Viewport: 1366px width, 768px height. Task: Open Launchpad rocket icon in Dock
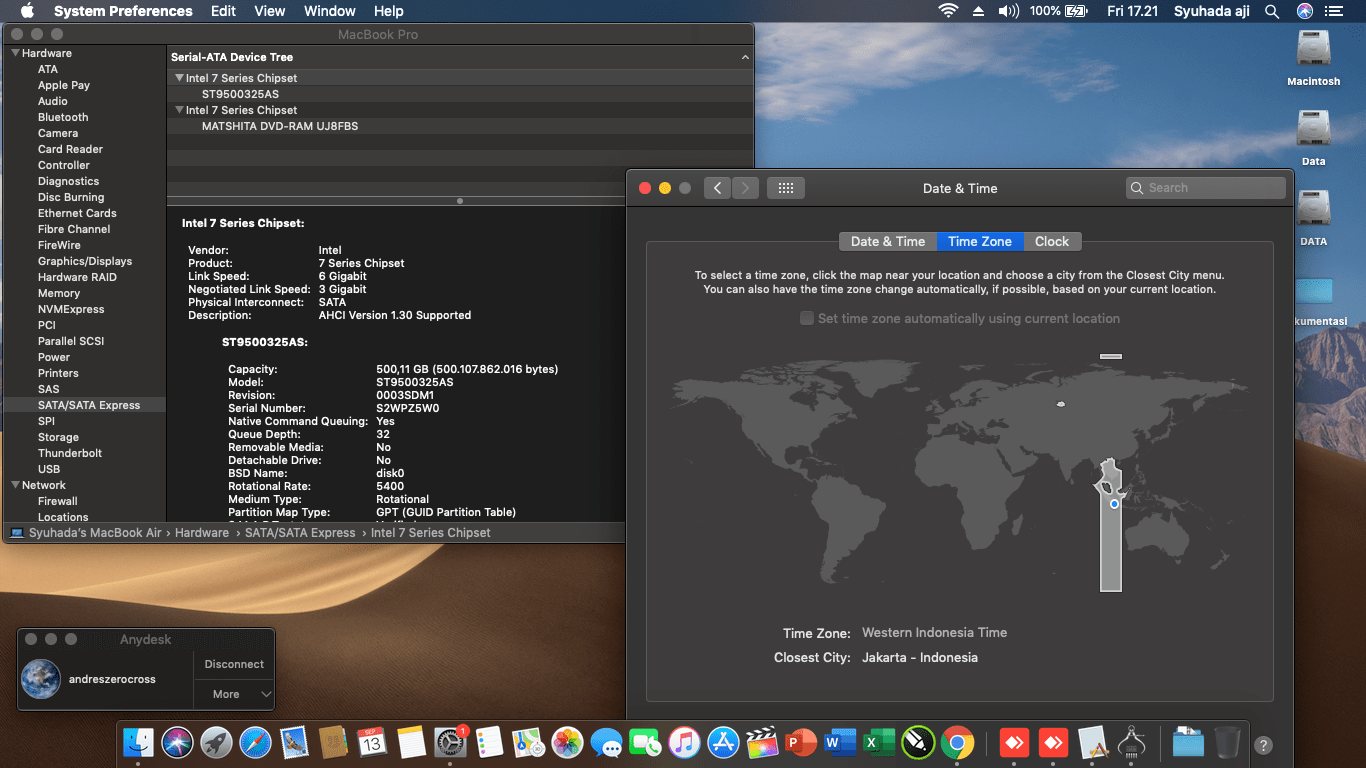216,742
